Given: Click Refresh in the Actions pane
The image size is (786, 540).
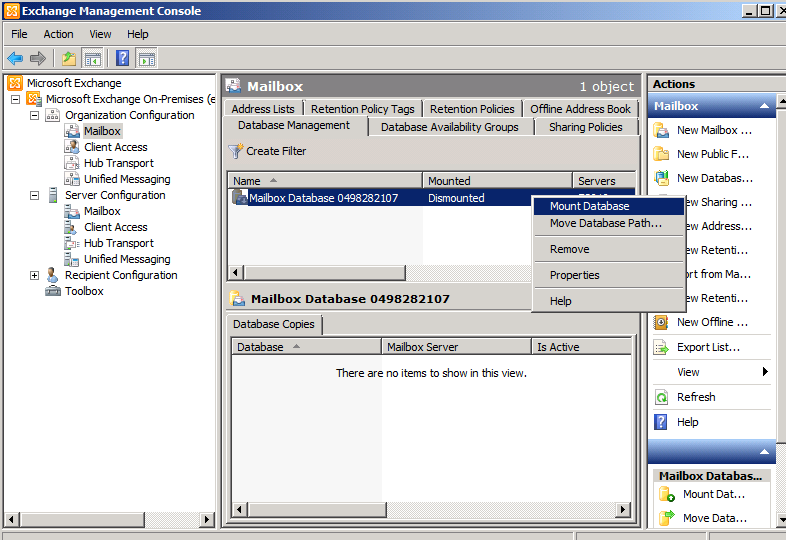Looking at the screenshot, I should coord(695,397).
